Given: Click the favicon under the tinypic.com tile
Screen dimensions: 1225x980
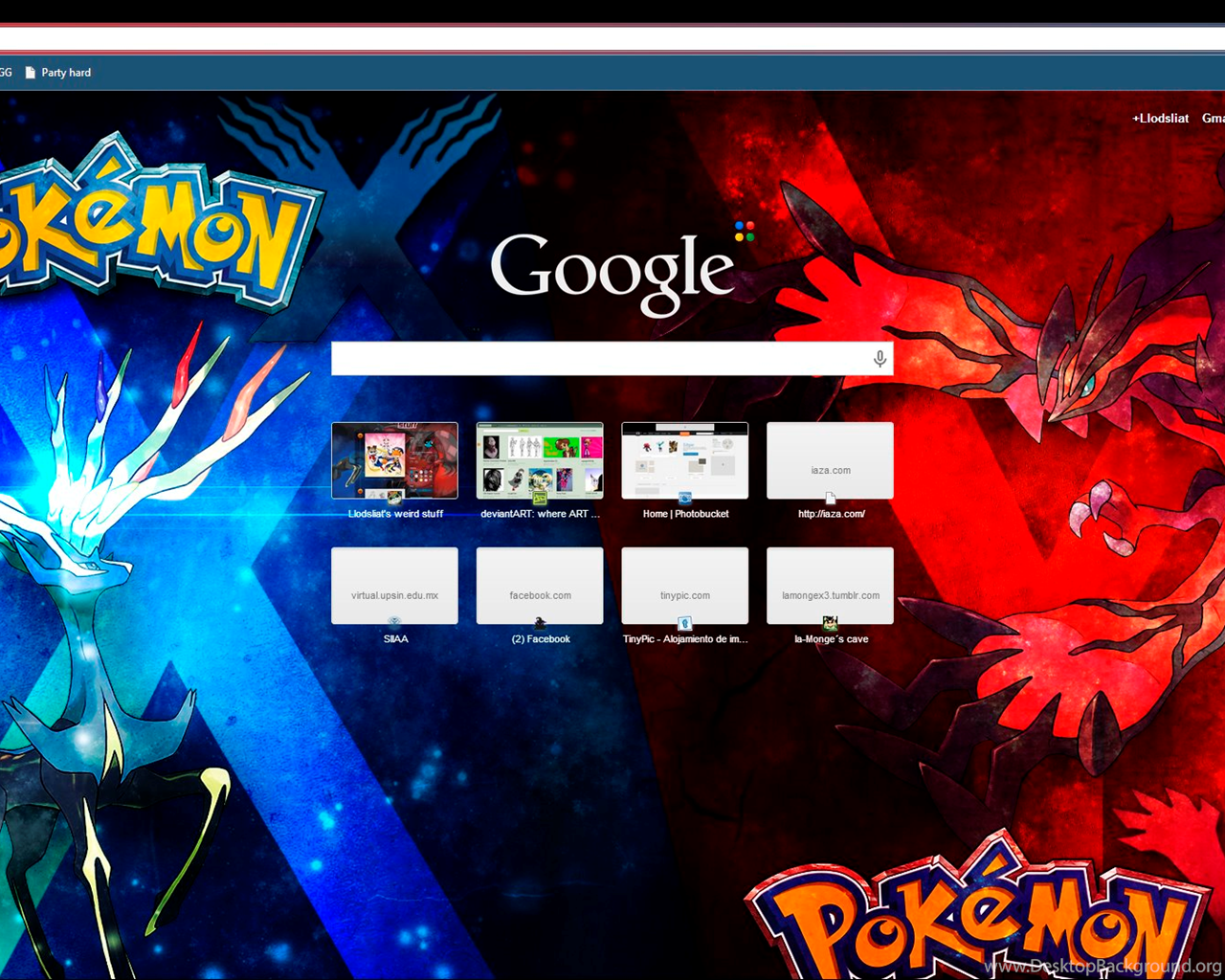Looking at the screenshot, I should [x=685, y=623].
